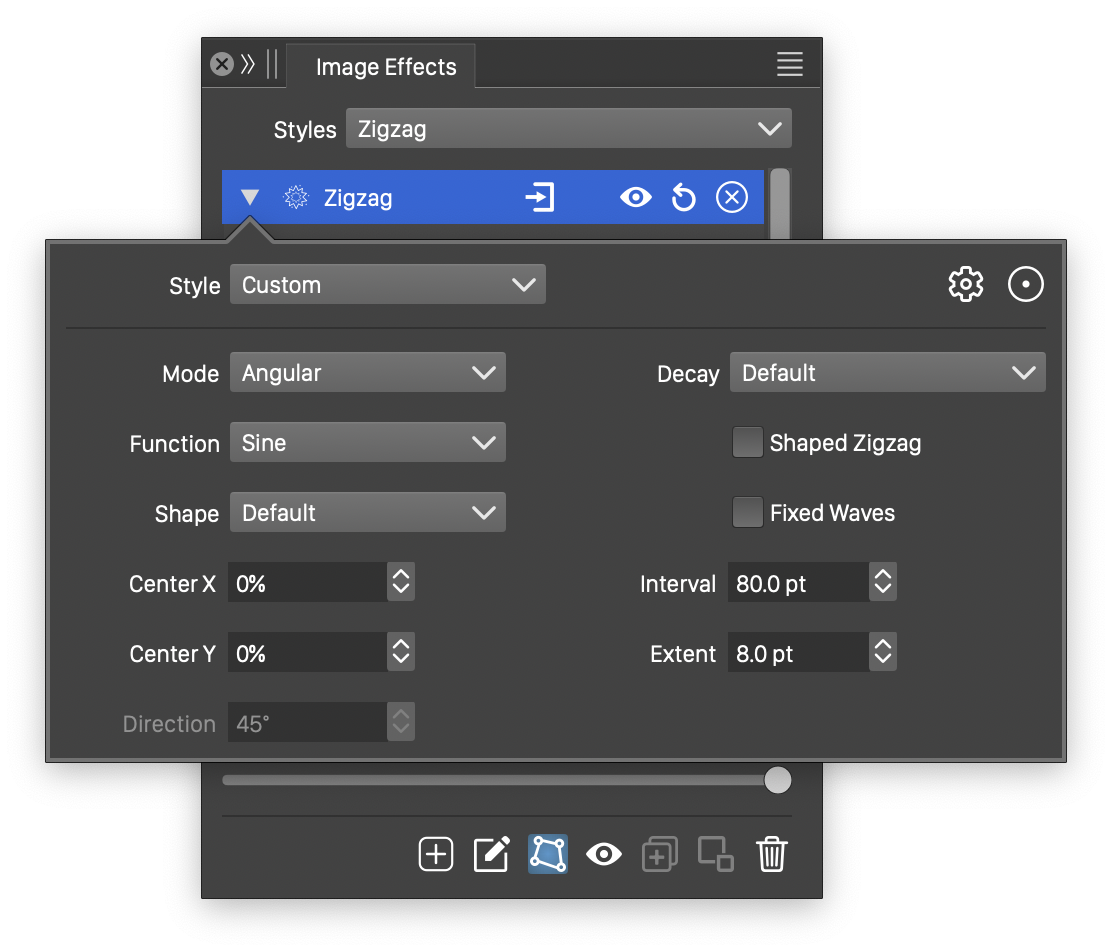Screen dimensions: 1112x952
Task: Click the opacity slider handle below the popup
Action: (777, 780)
